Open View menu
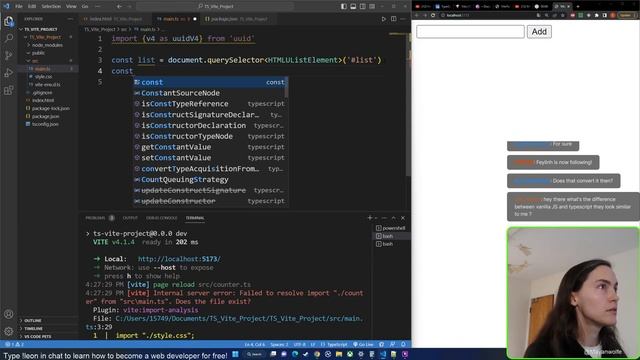 [x=71, y=7]
